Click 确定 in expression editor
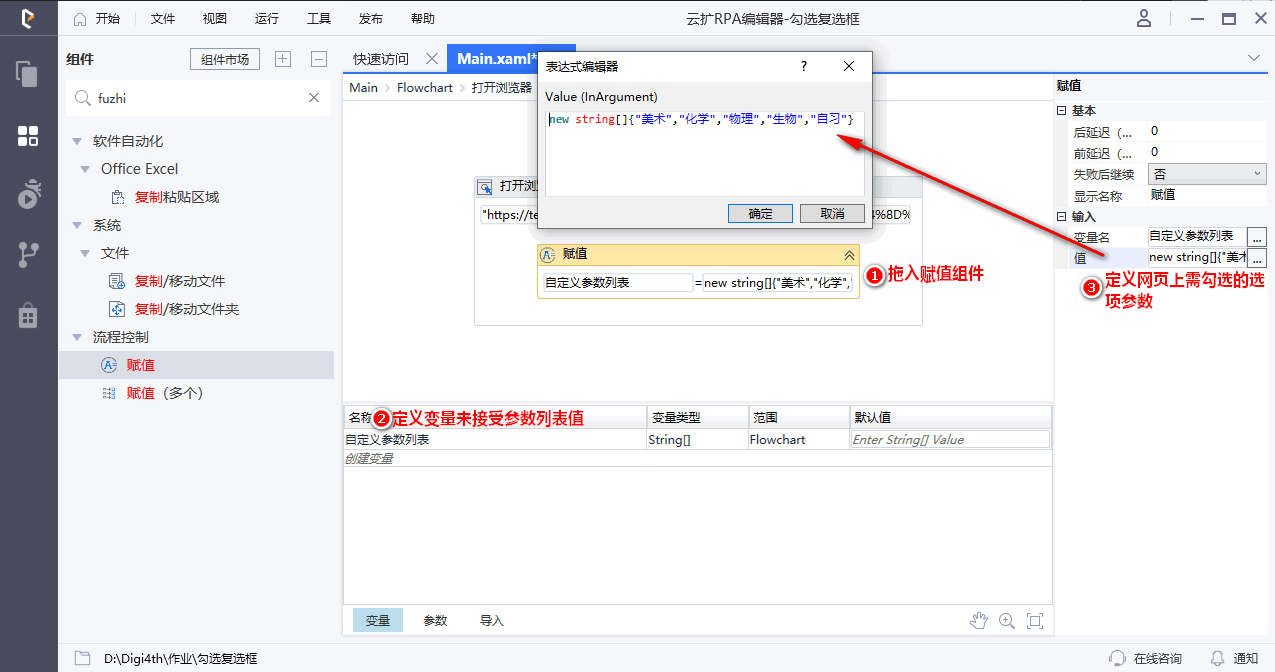The image size is (1275, 672). (x=760, y=213)
